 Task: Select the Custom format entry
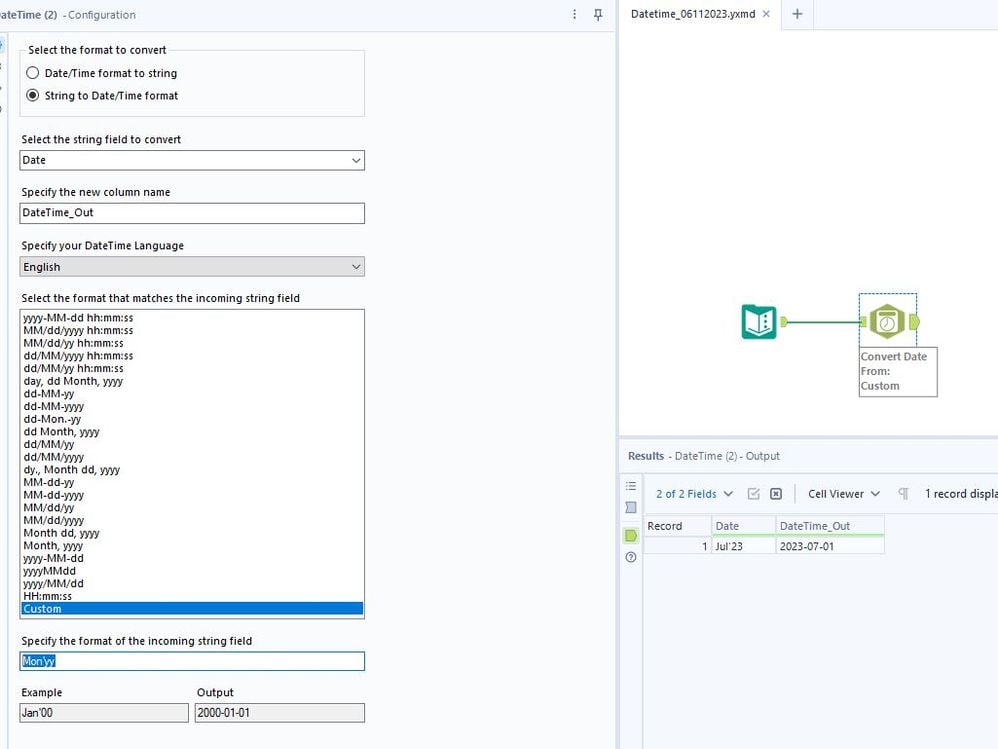click(x=192, y=609)
